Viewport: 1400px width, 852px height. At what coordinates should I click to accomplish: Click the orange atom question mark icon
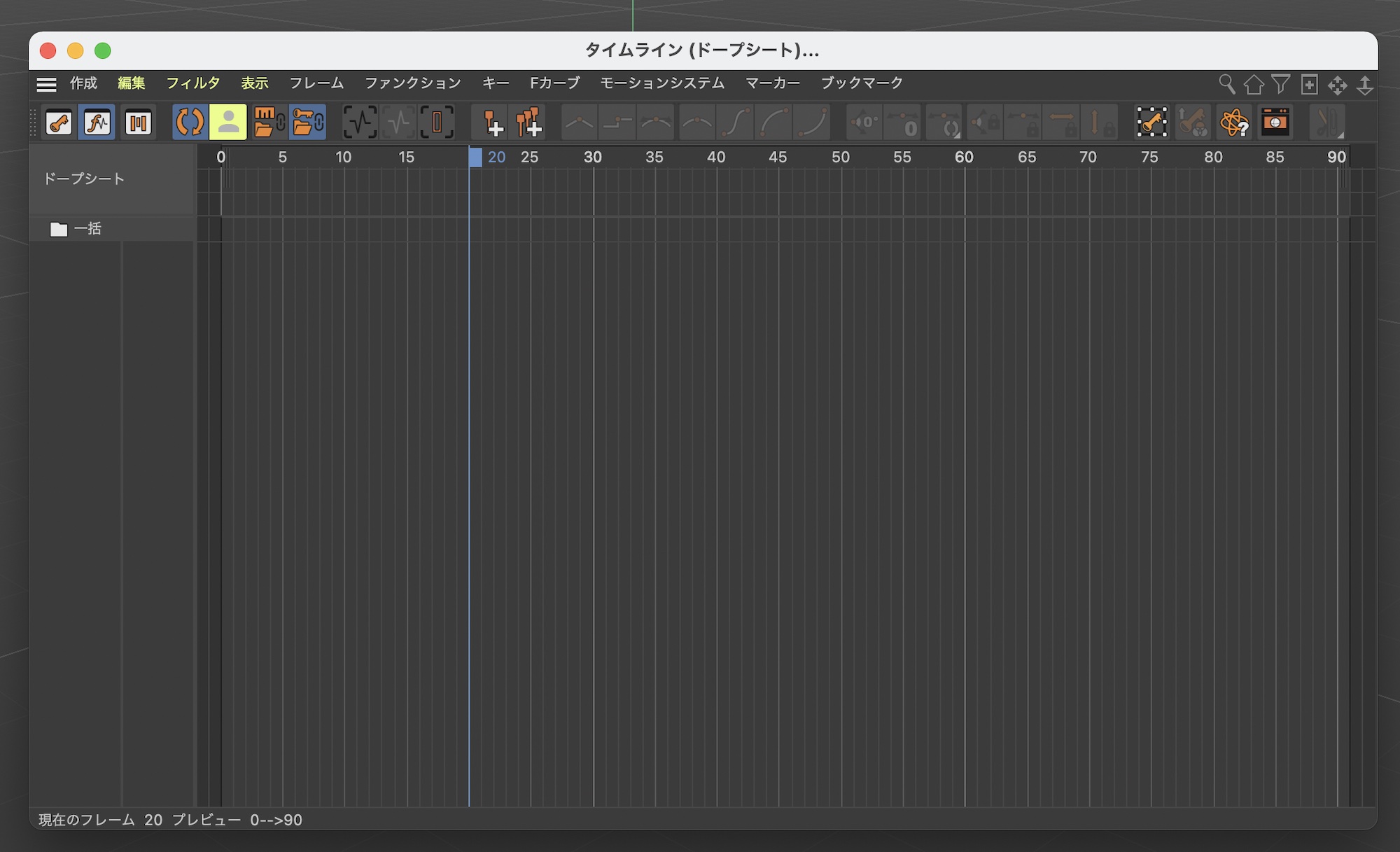(1234, 123)
